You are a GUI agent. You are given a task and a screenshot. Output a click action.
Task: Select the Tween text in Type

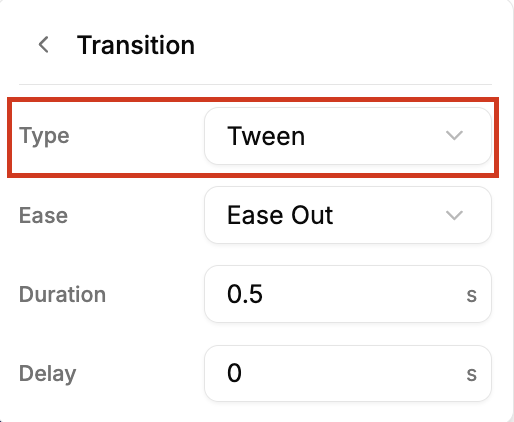266,136
